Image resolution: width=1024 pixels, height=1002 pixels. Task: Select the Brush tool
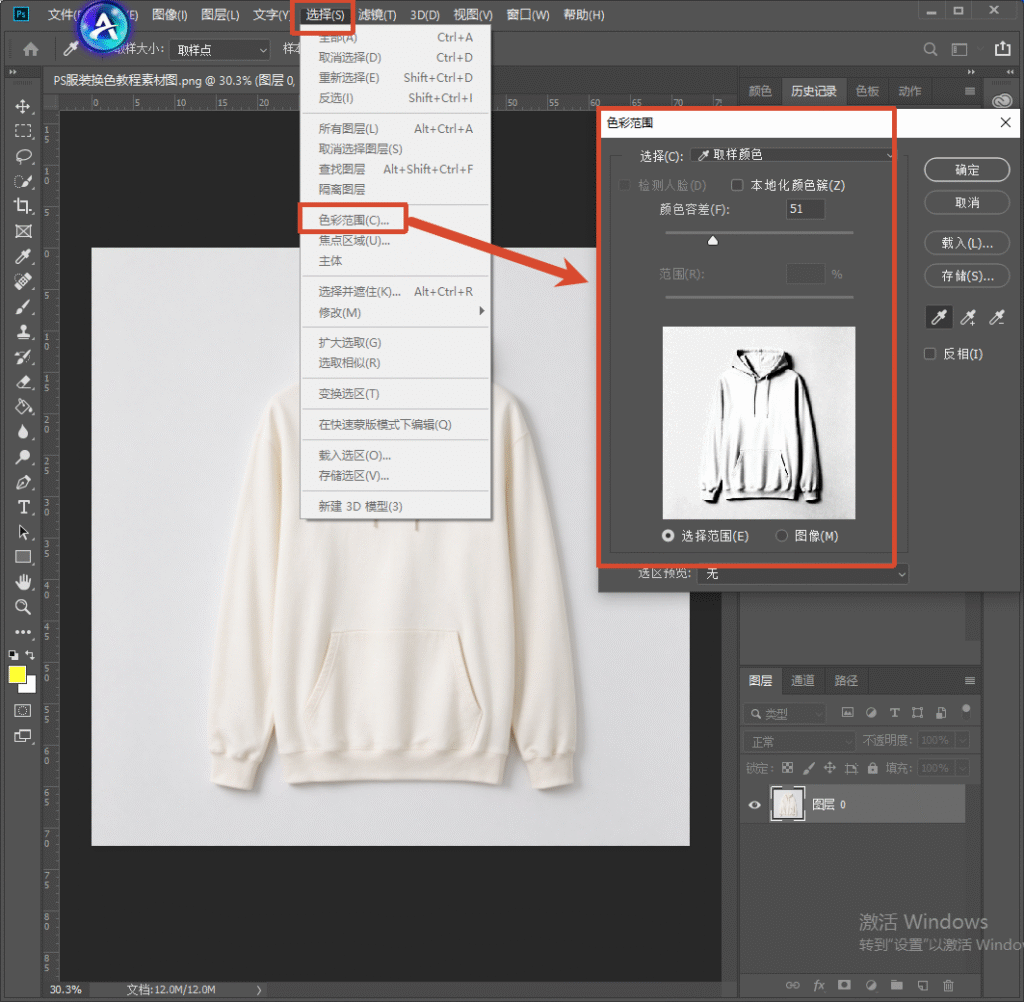23,307
